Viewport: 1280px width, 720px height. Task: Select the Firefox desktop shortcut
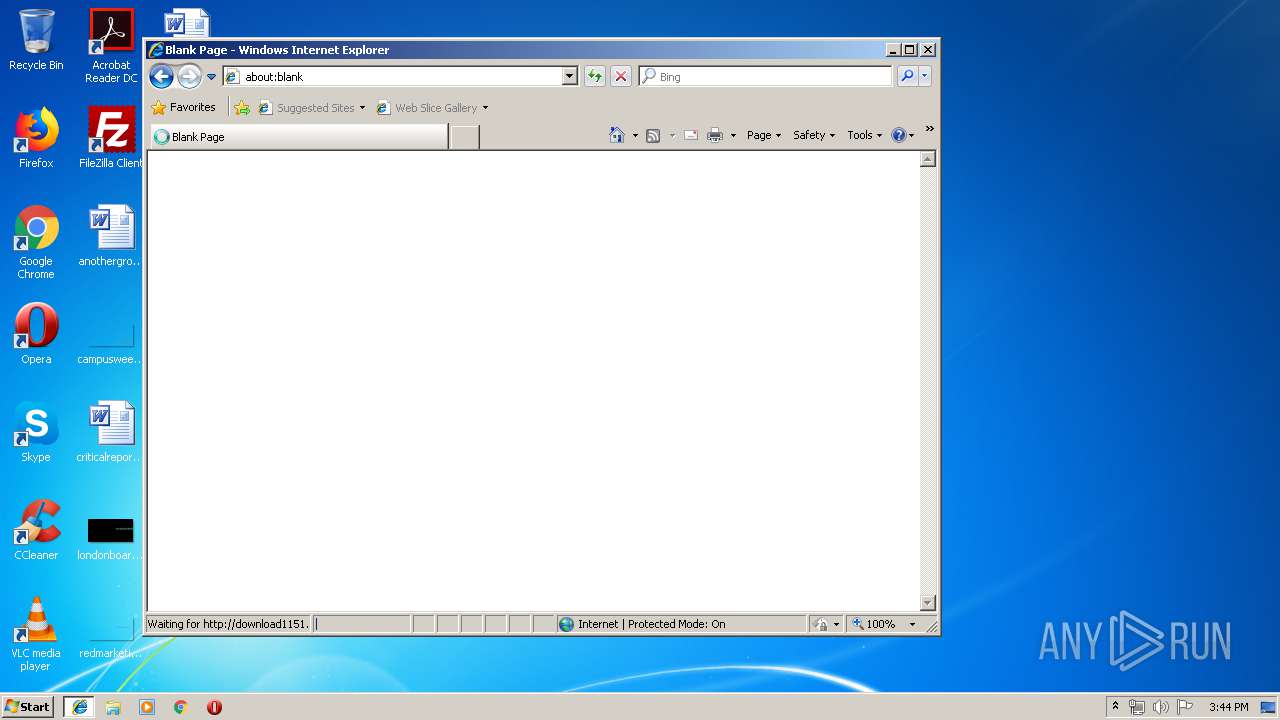[x=36, y=138]
